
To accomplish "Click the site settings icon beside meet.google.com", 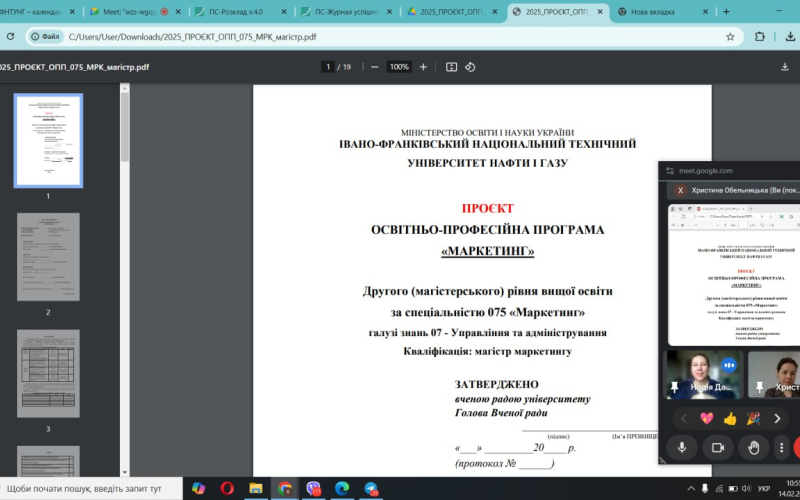I will pyautogui.click(x=670, y=171).
